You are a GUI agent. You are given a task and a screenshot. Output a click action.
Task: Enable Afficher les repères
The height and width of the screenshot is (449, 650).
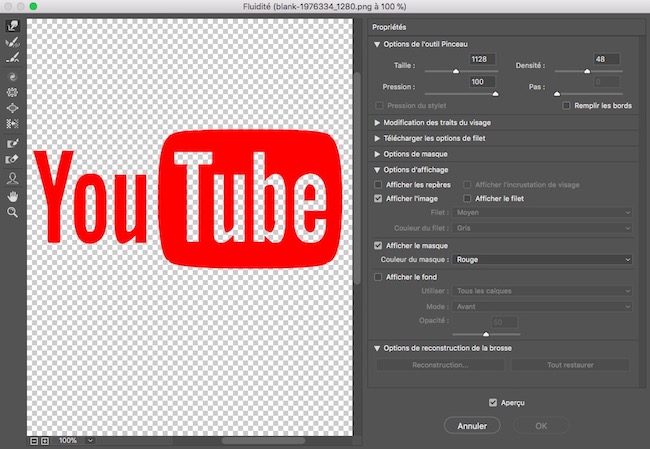(378, 184)
